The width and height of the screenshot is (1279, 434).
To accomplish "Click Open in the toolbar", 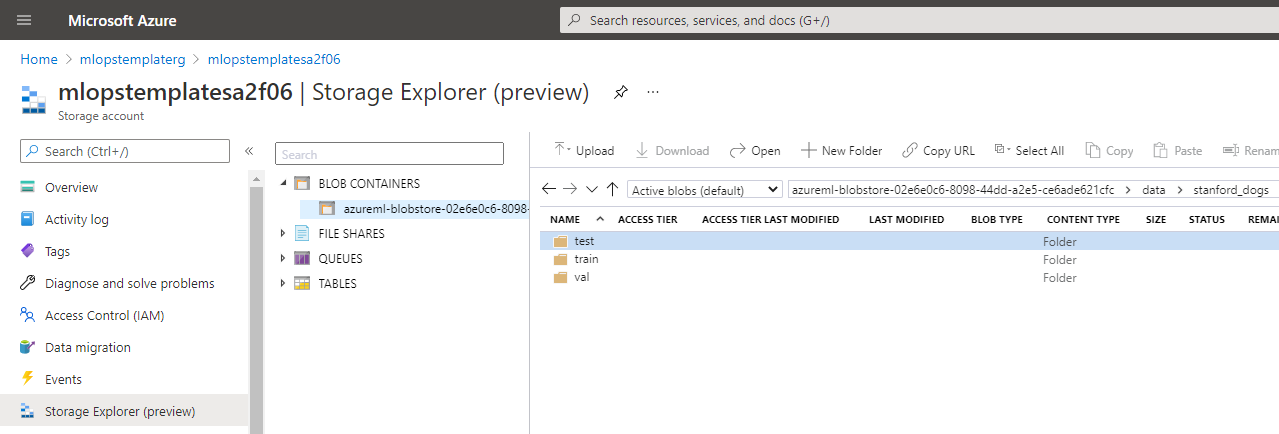I will (x=755, y=150).
